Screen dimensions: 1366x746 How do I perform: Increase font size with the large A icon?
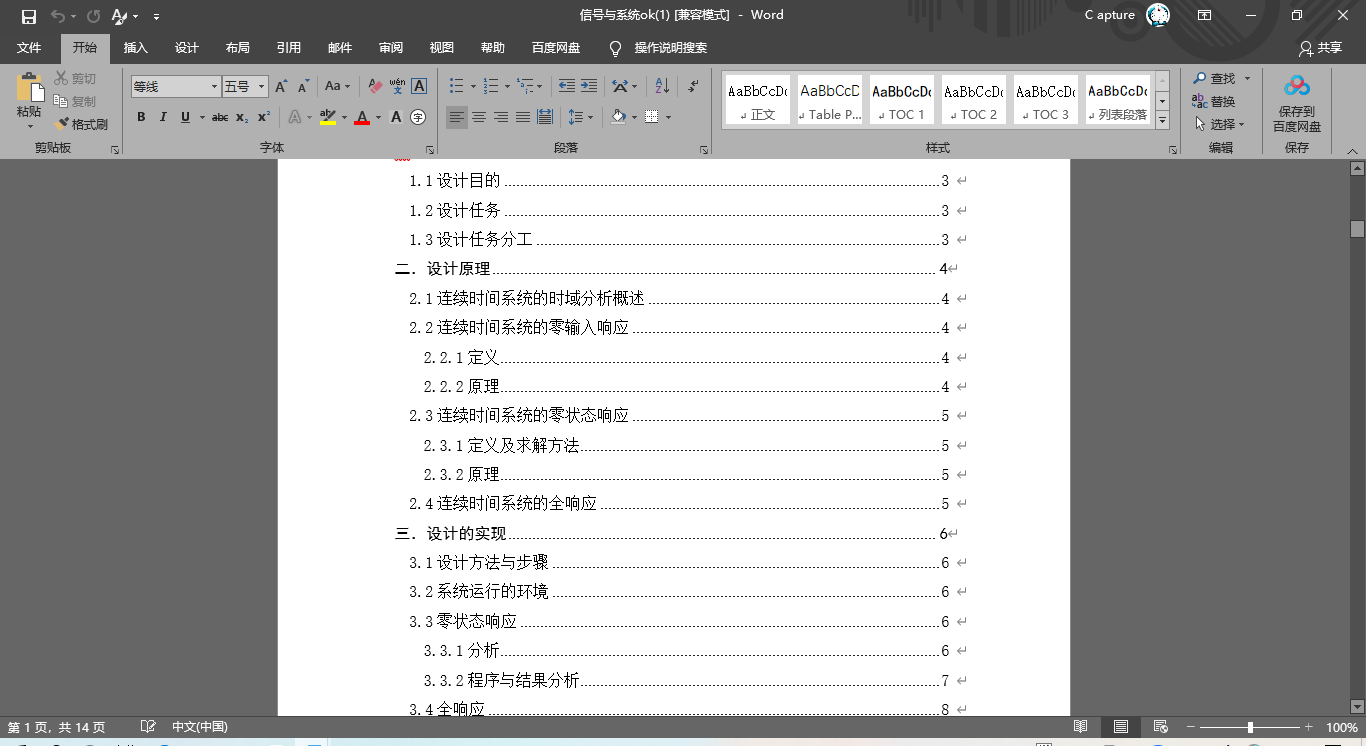[x=281, y=87]
